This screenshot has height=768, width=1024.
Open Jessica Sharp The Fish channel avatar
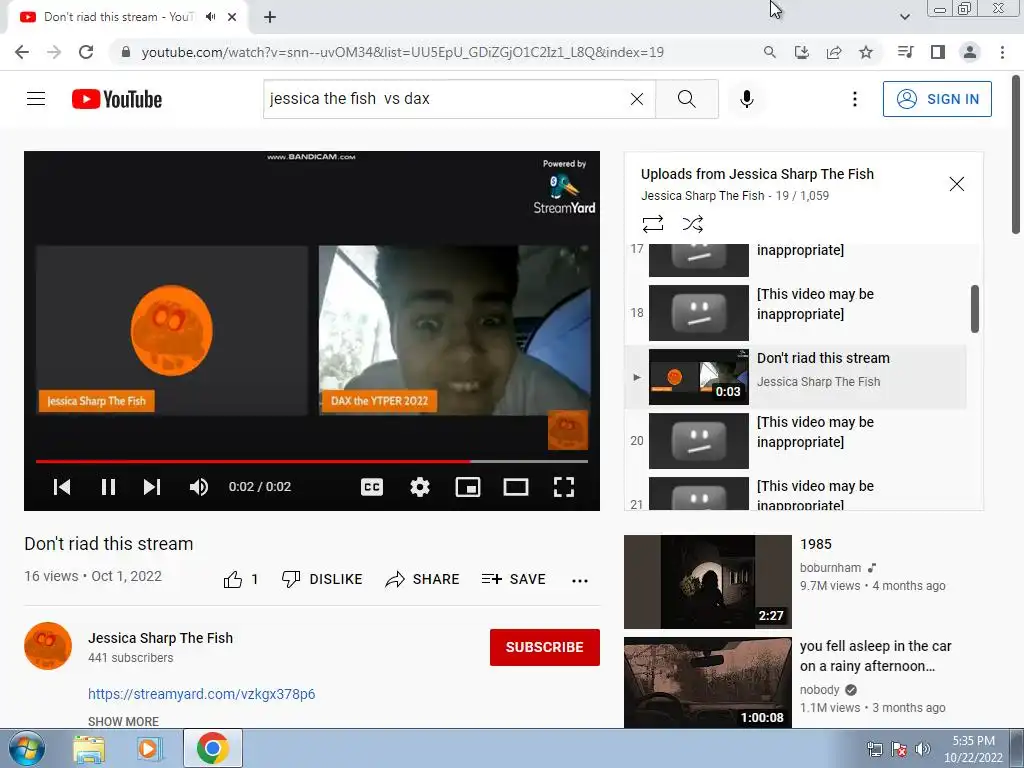click(48, 646)
